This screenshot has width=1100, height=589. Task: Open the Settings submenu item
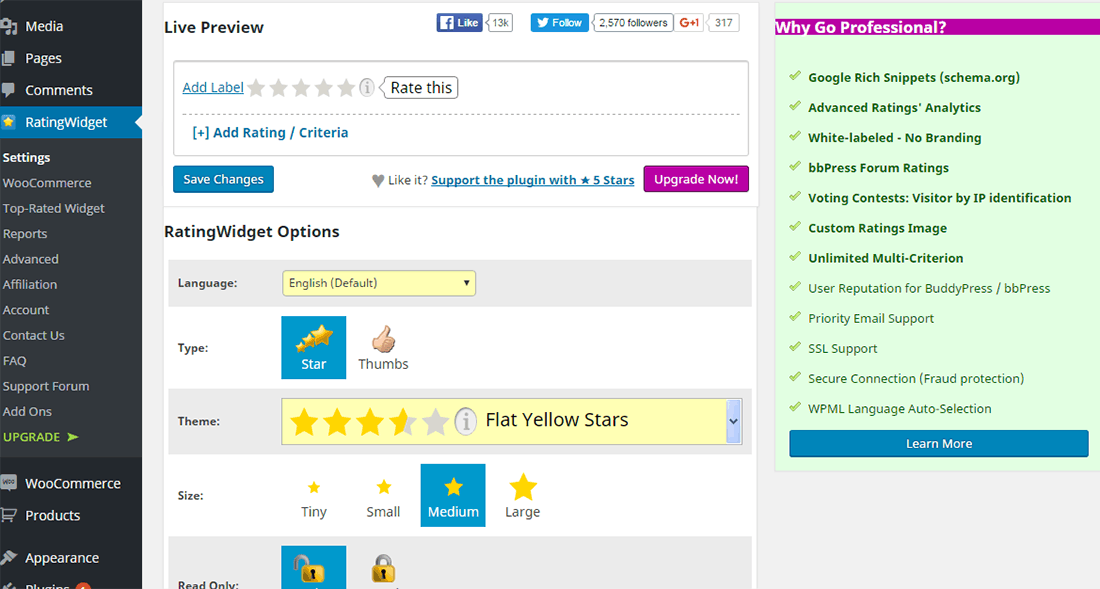pos(27,157)
